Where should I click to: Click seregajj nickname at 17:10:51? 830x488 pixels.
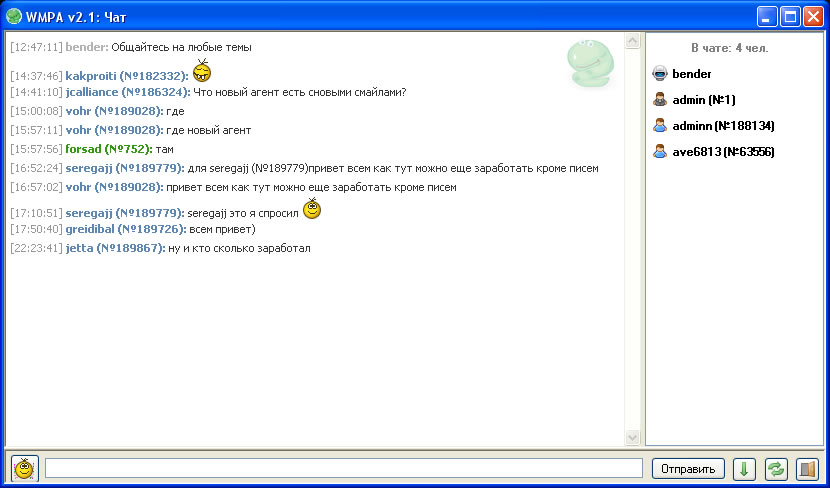(125, 213)
